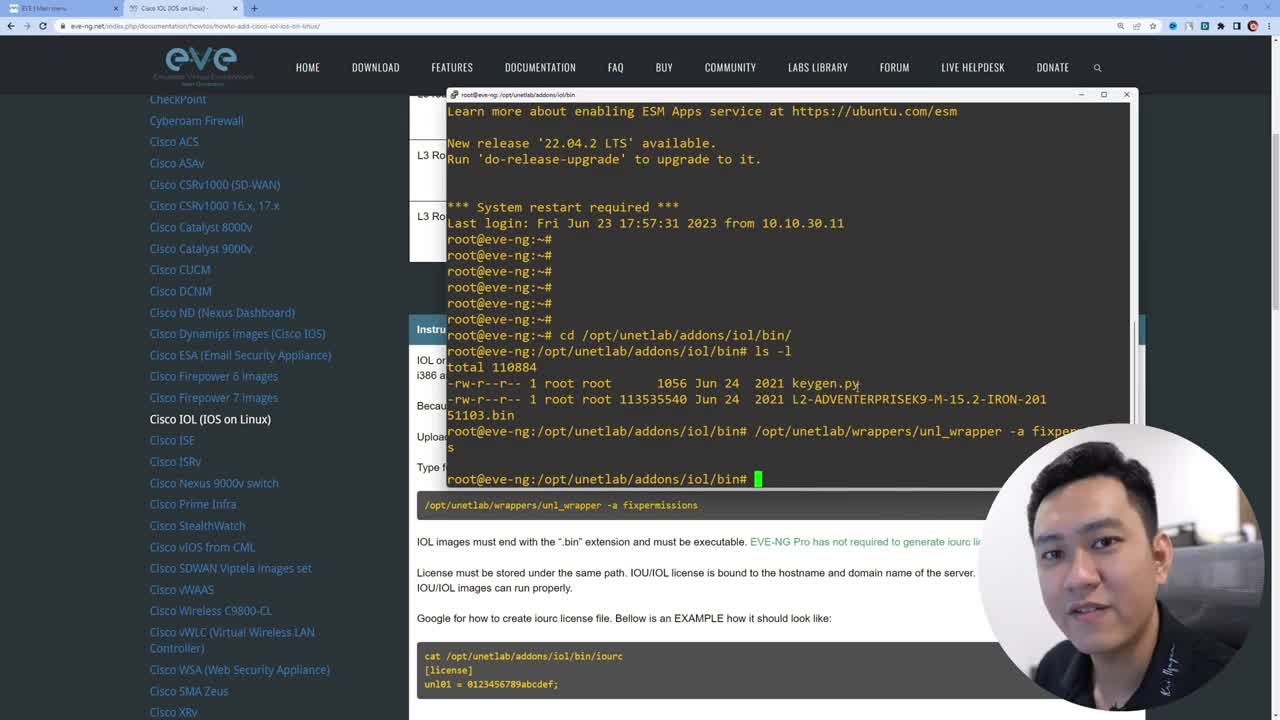The height and width of the screenshot is (720, 1280).
Task: Click the browser forward arrow
Action: [27, 26]
